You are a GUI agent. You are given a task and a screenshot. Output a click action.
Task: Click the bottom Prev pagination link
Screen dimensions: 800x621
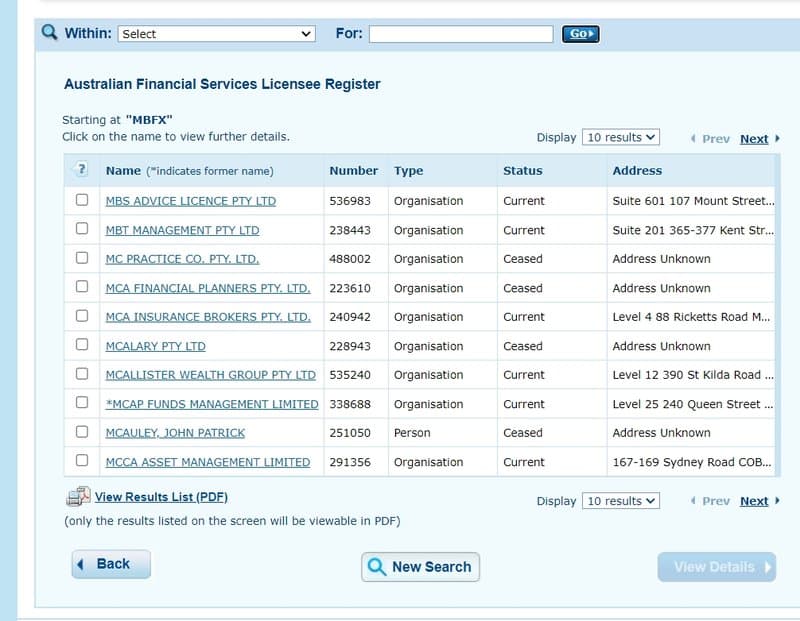(716, 501)
